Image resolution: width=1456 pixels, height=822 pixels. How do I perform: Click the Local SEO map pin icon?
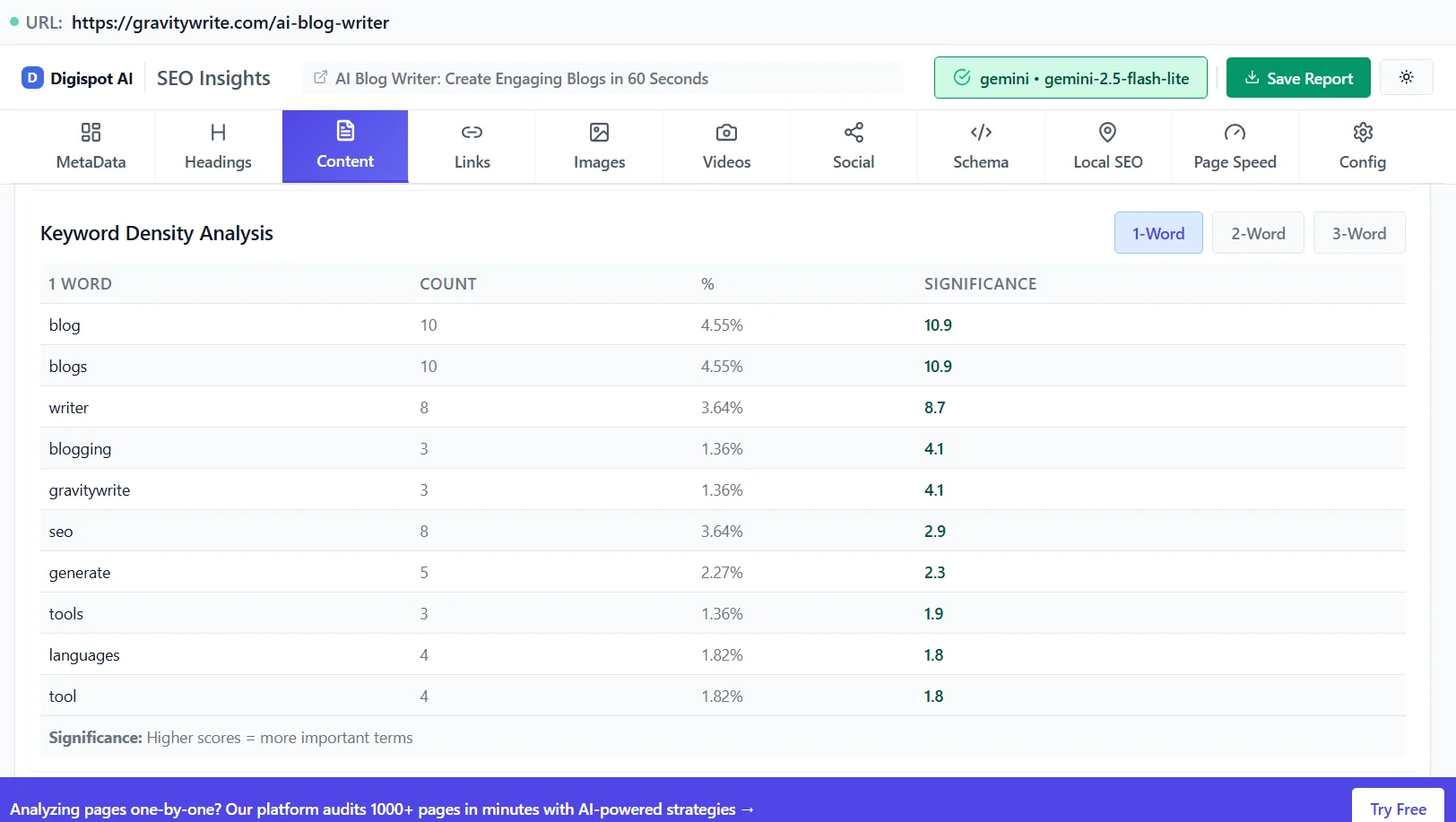(1108, 132)
